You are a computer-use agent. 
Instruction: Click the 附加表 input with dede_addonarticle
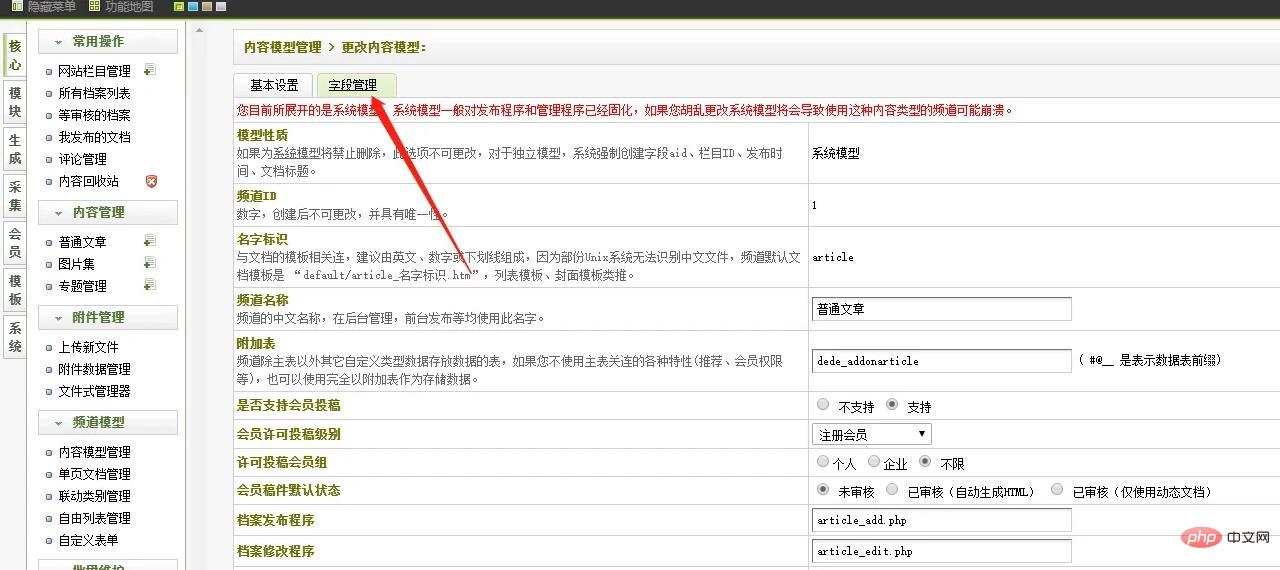[941, 361]
